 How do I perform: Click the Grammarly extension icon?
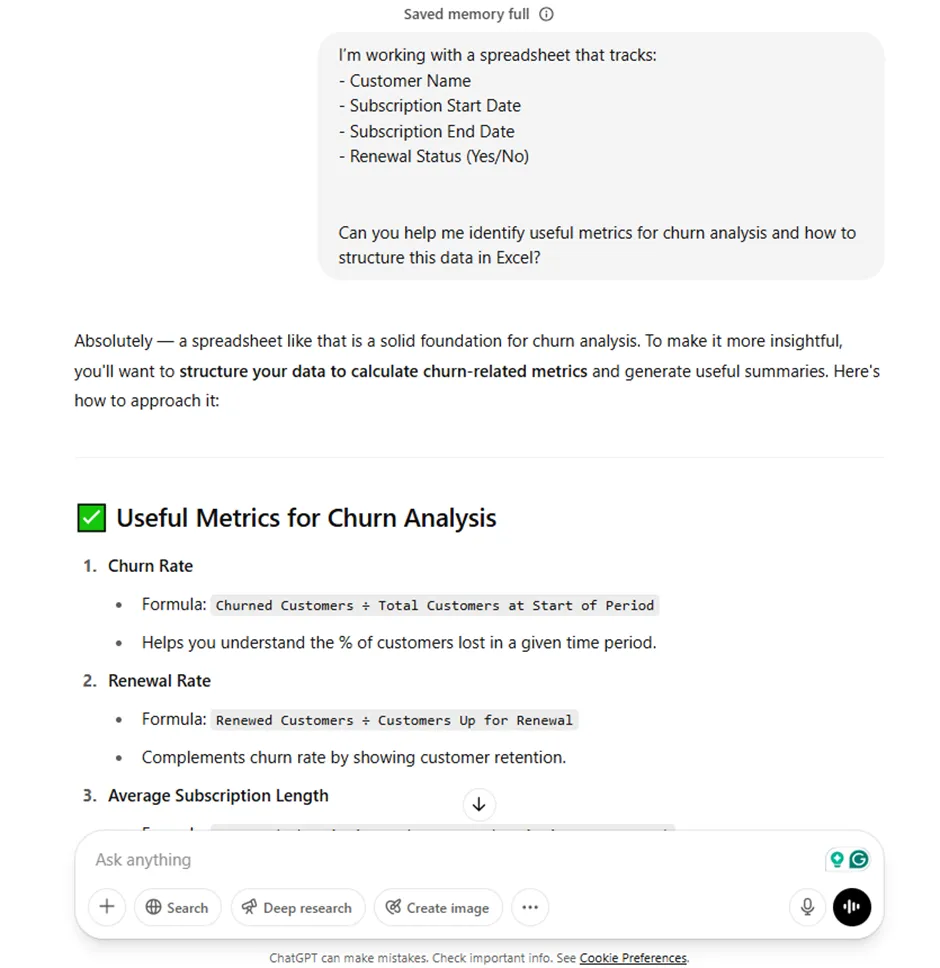click(x=859, y=859)
